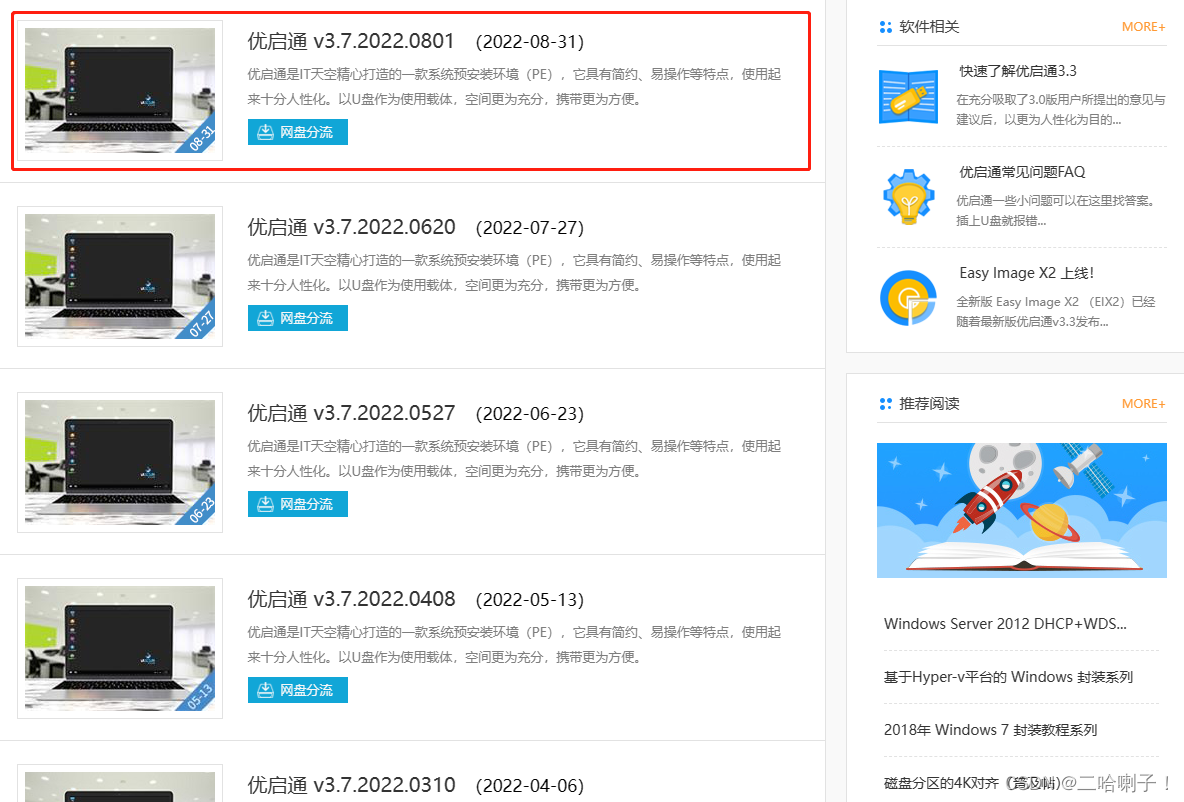Open the 优启通 v3.7.2022.0408 title link
The height and width of the screenshot is (802, 1184).
351,599
